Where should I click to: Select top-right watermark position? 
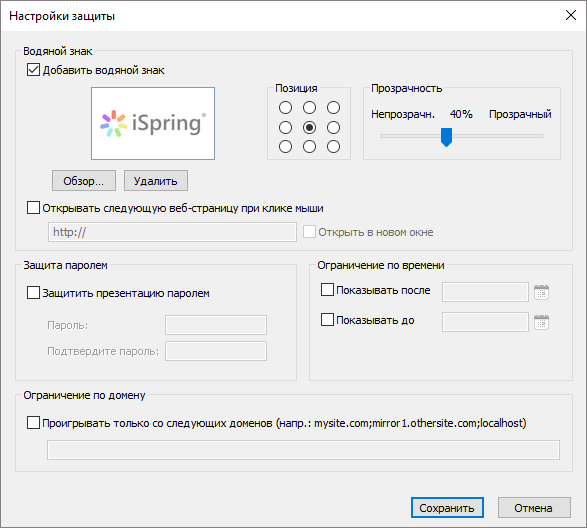click(333, 108)
